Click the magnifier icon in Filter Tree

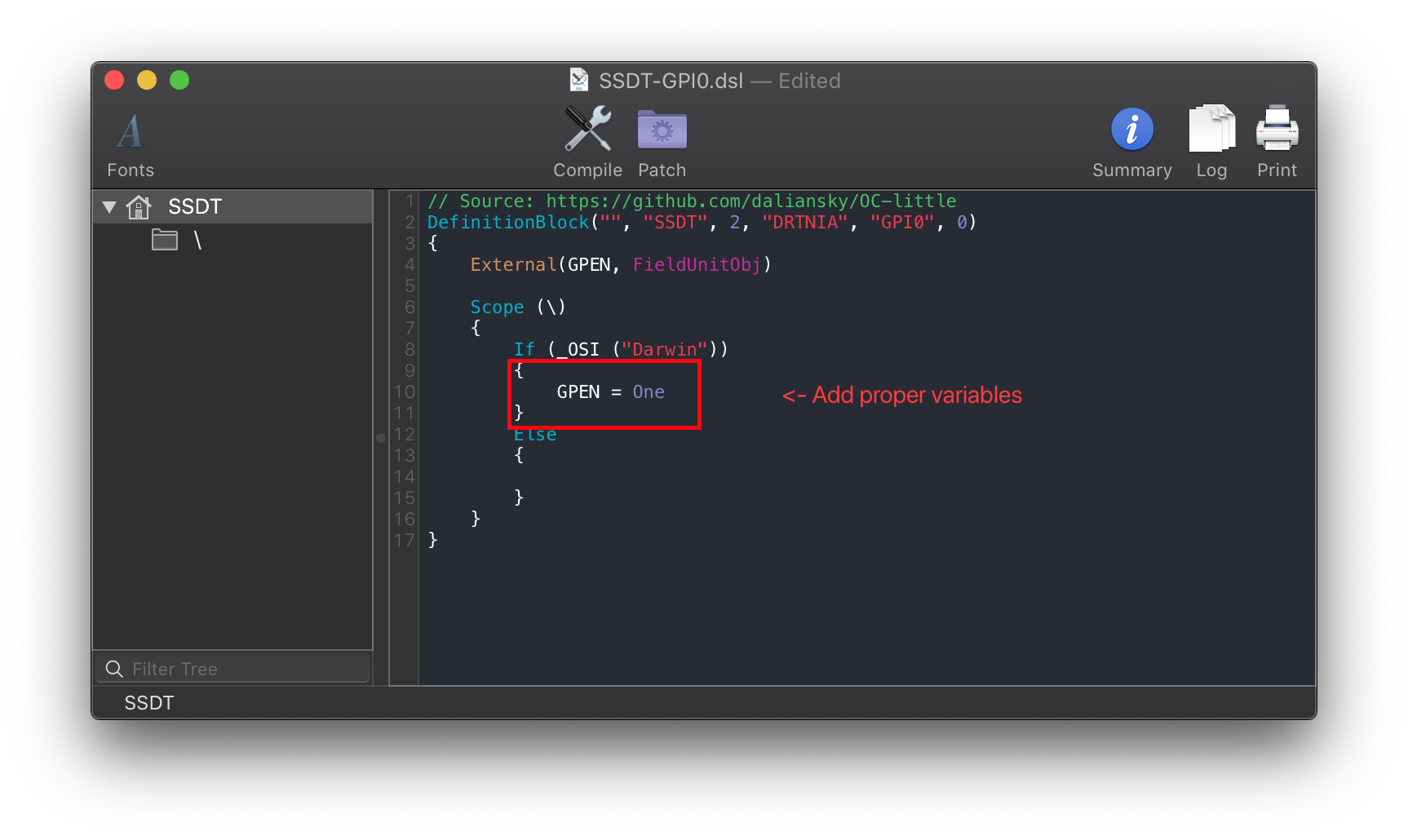tap(115, 669)
